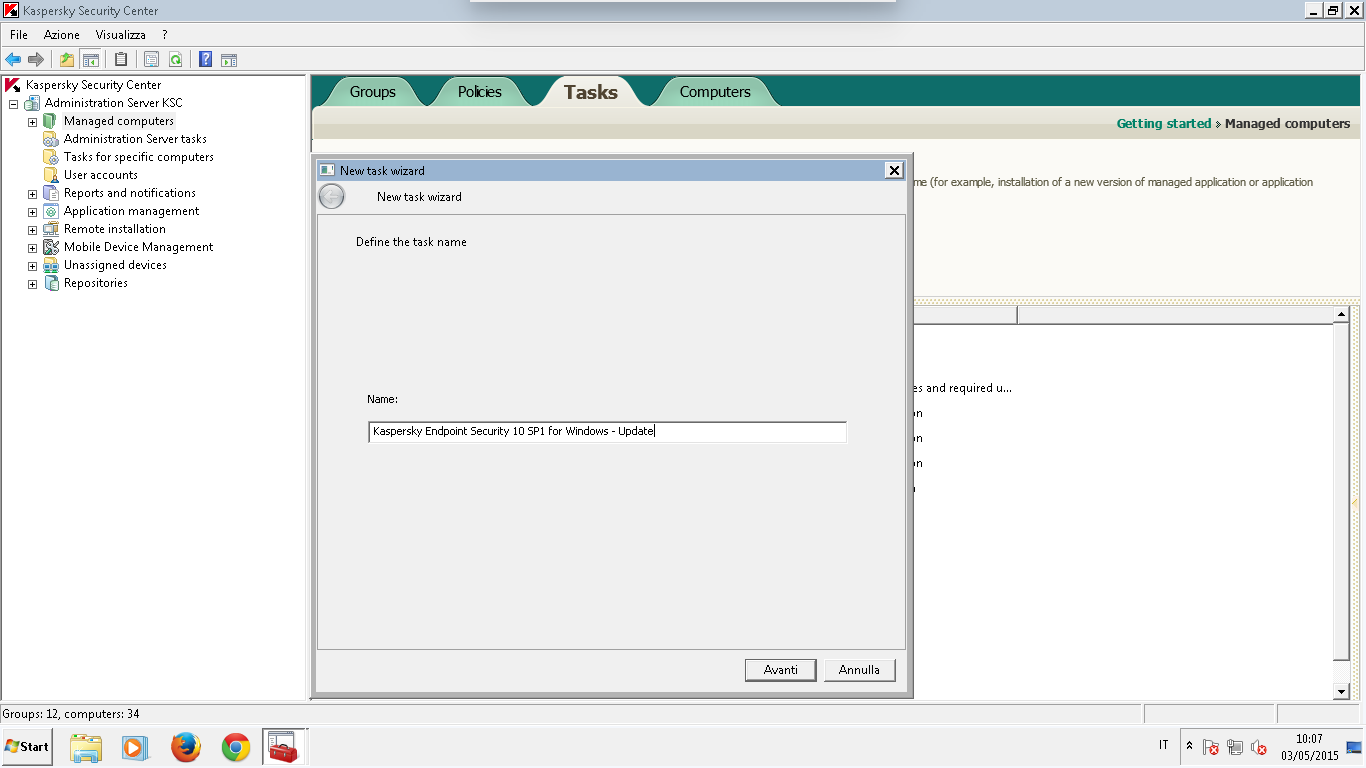Viewport: 1366px width, 768px height.
Task: Click the Reports and notifications document icon
Action: coord(51,193)
